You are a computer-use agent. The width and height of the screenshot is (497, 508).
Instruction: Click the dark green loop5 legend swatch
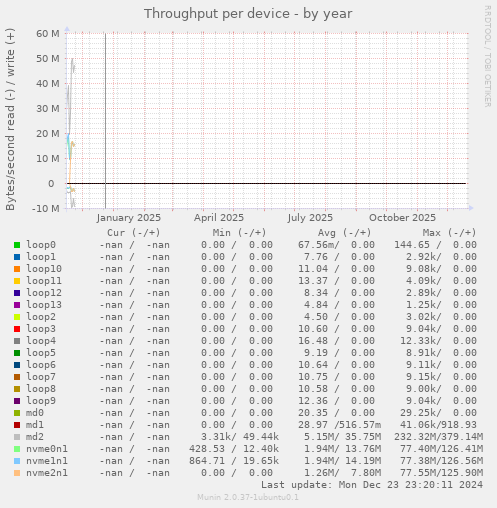[17, 353]
